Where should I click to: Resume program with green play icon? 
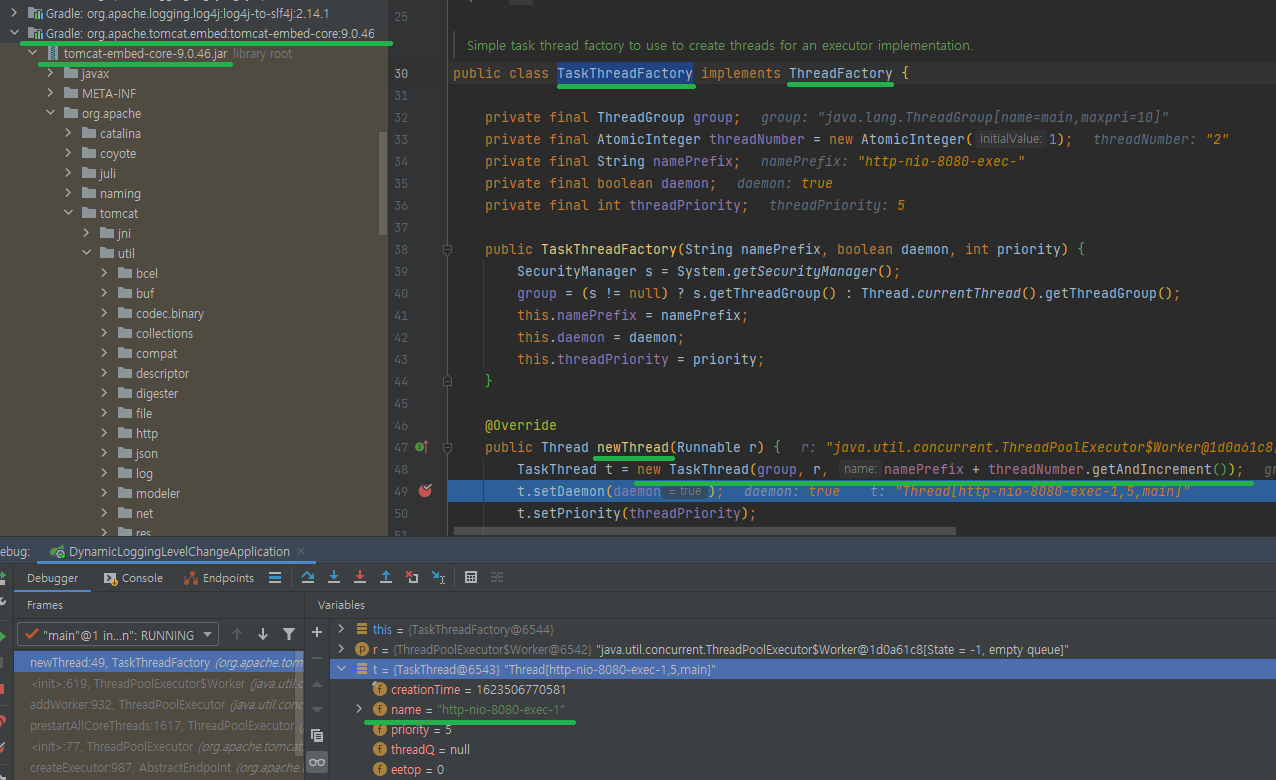(x=3, y=635)
